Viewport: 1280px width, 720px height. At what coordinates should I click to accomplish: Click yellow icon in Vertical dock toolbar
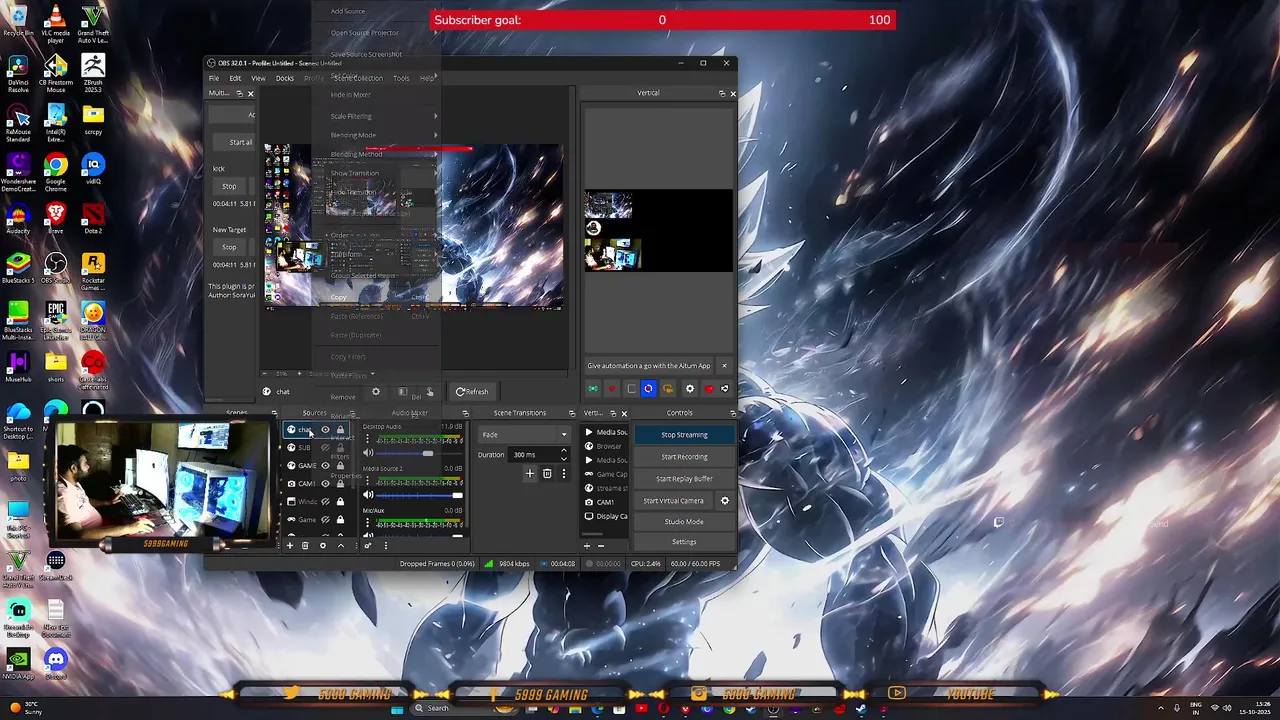(668, 389)
